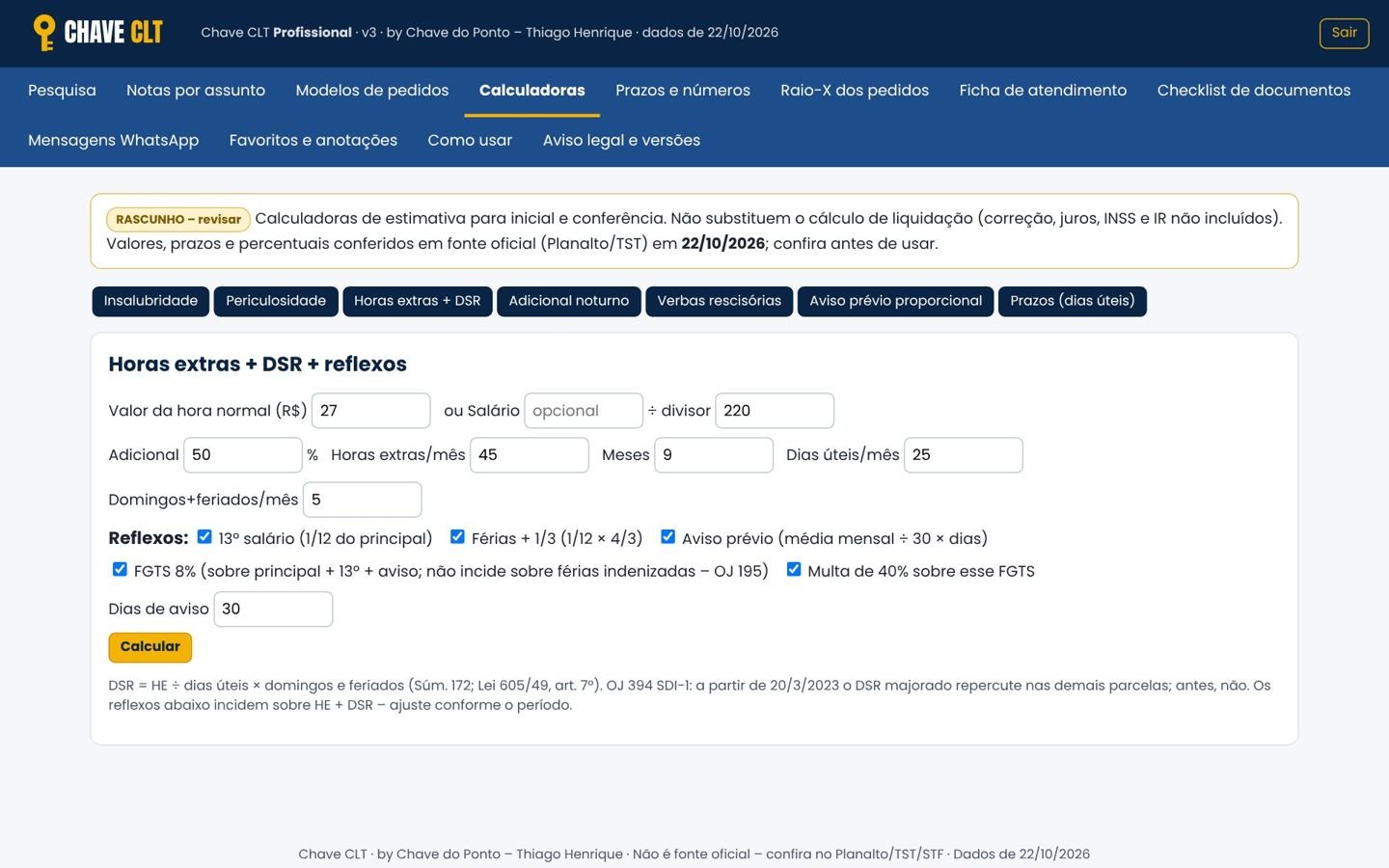Open Favoritos e anotações tab
Viewport: 1389px width, 868px height.
[x=313, y=141]
